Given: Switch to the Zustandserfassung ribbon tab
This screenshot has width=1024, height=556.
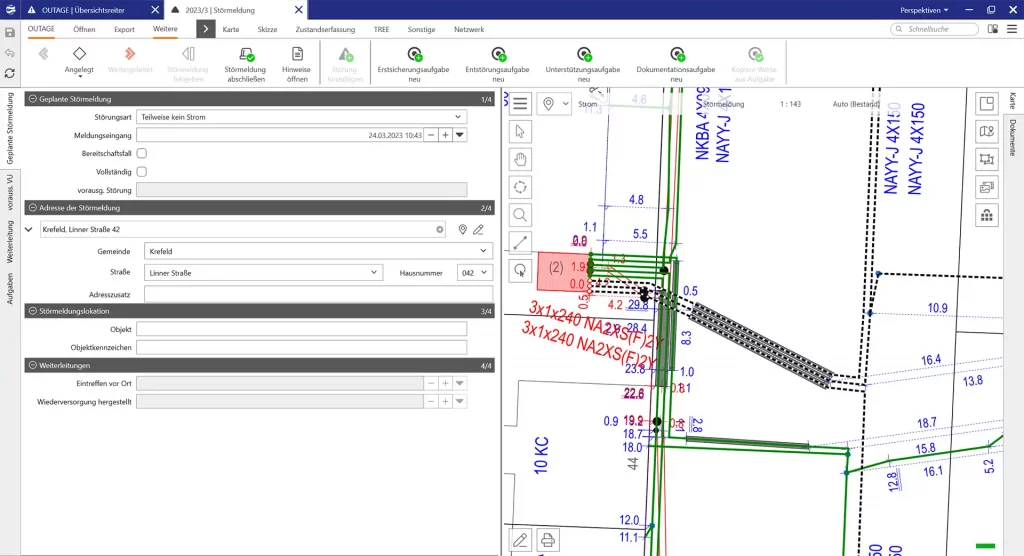Looking at the screenshot, I should pyautogui.click(x=325, y=30).
